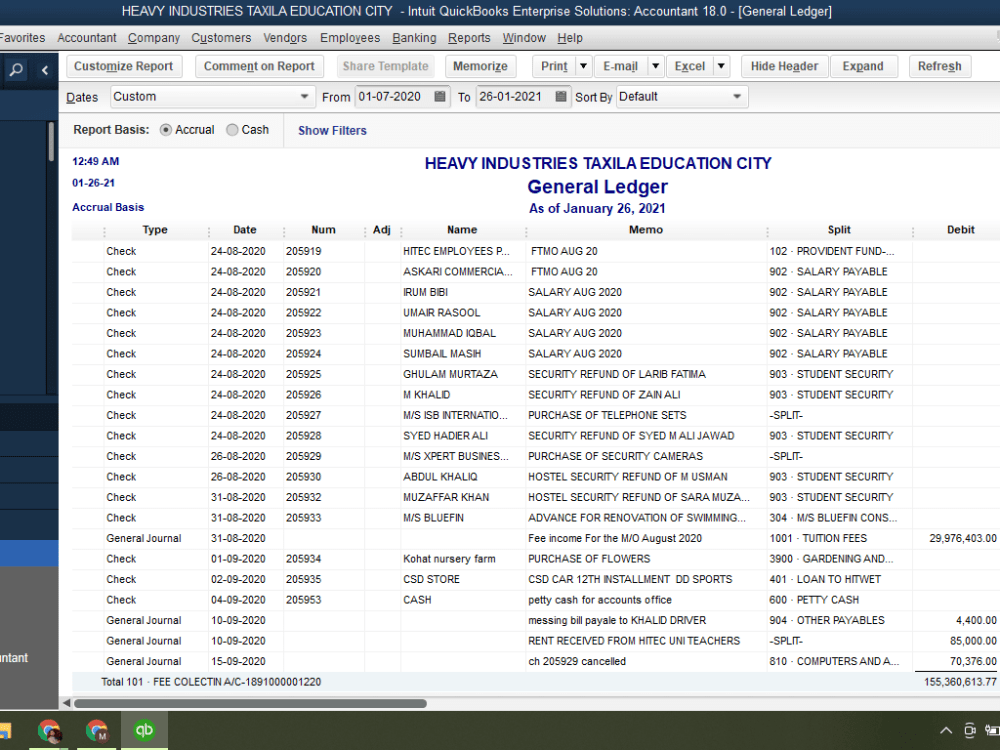1000x750 pixels.
Task: Expand the Excel dropdown arrow
Action: tap(721, 66)
